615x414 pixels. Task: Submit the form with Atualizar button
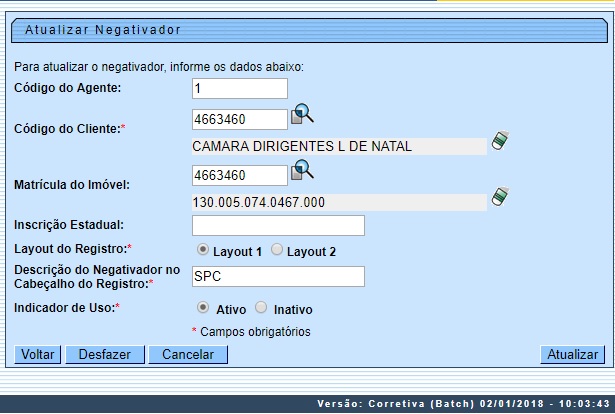[x=572, y=354]
